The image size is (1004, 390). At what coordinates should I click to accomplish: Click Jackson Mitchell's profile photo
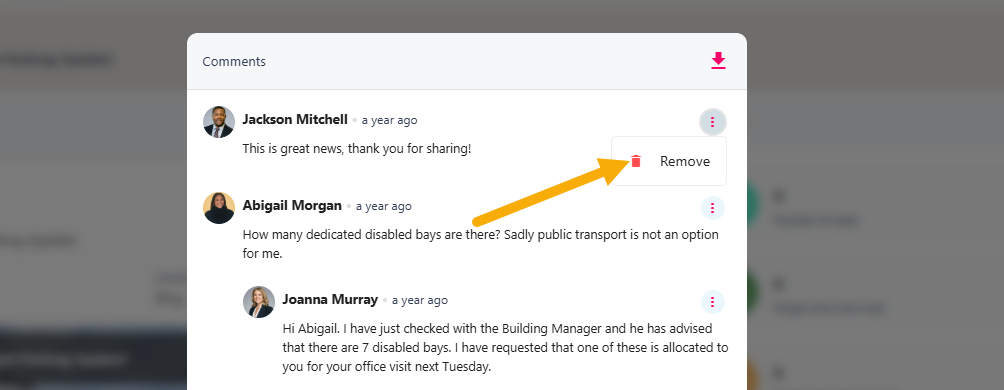pos(219,122)
